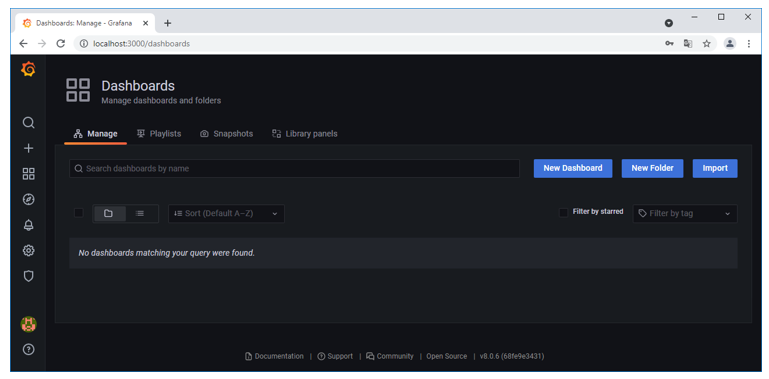Enable the Filter by starred checkbox

[x=564, y=212]
